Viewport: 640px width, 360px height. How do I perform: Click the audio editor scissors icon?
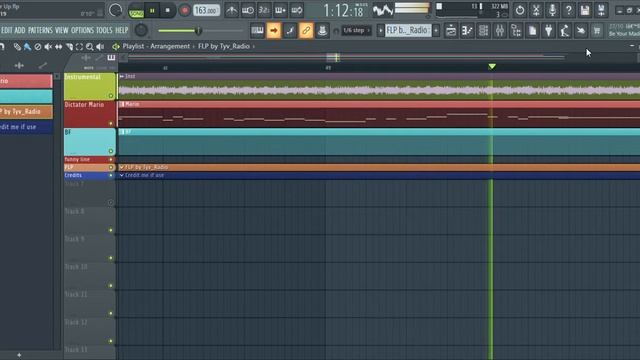pos(536,10)
